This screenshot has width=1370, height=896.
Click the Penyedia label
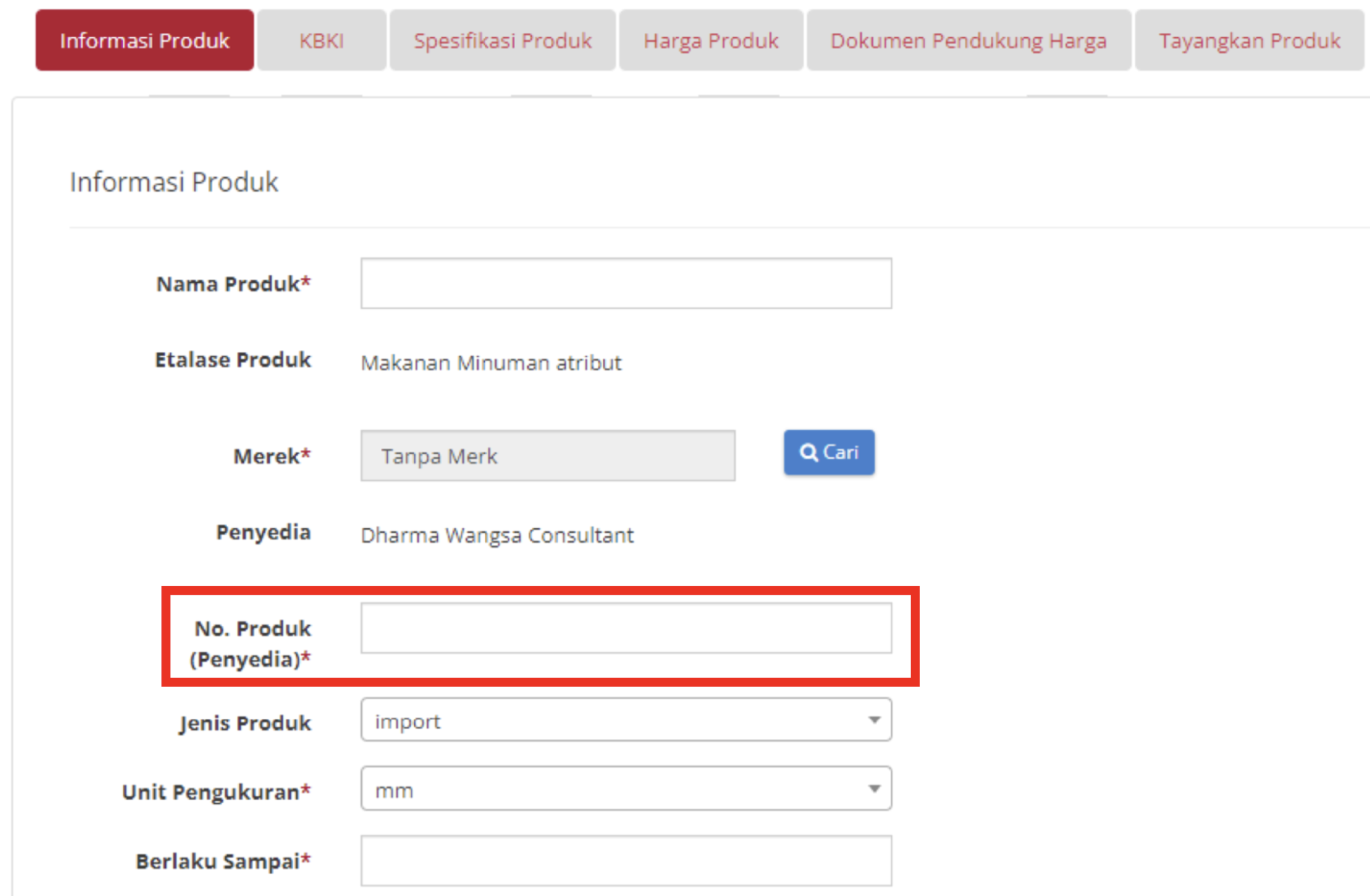pyautogui.click(x=264, y=532)
